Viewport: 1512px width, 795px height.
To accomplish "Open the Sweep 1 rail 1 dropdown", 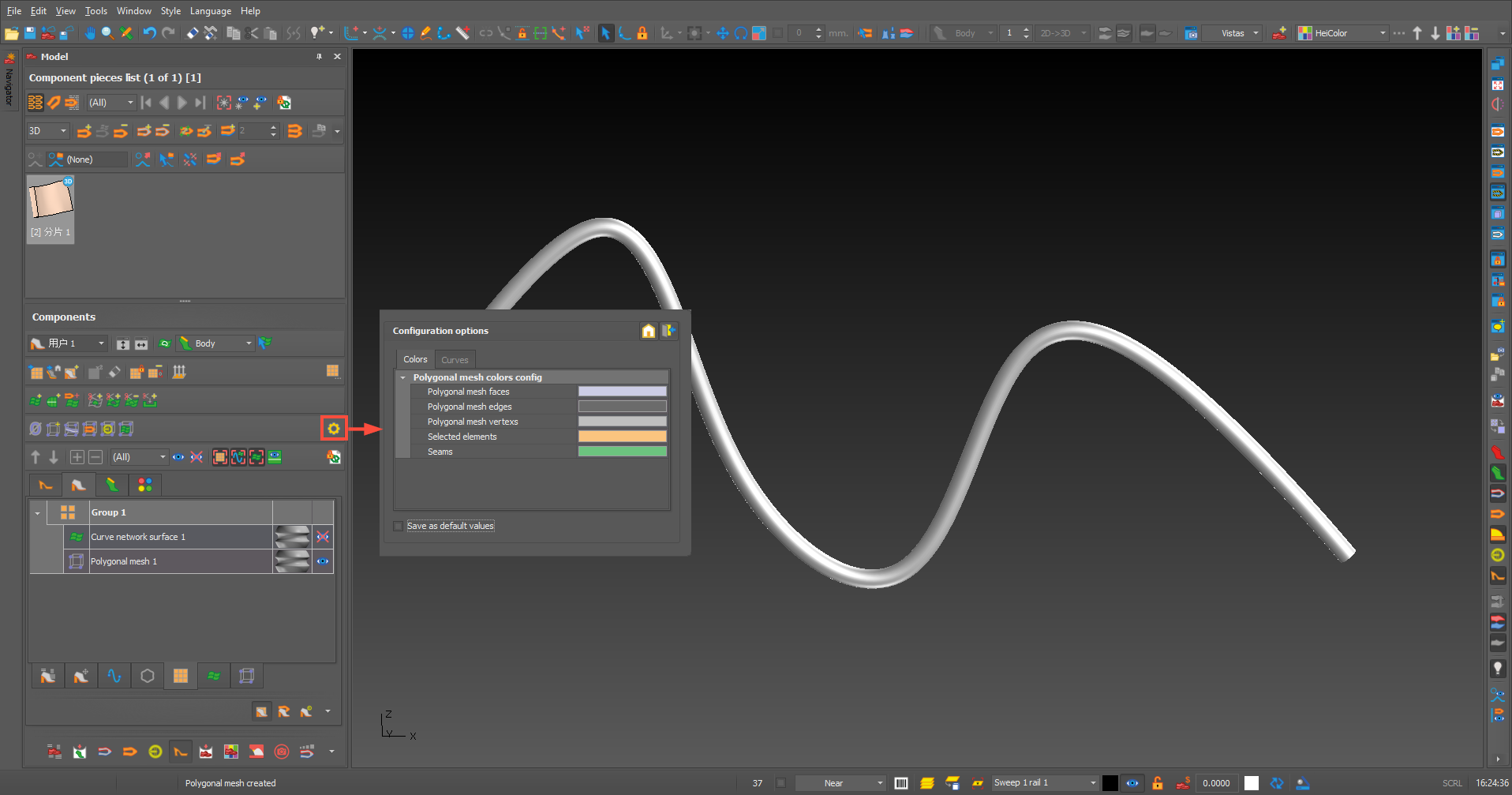I will [1092, 783].
